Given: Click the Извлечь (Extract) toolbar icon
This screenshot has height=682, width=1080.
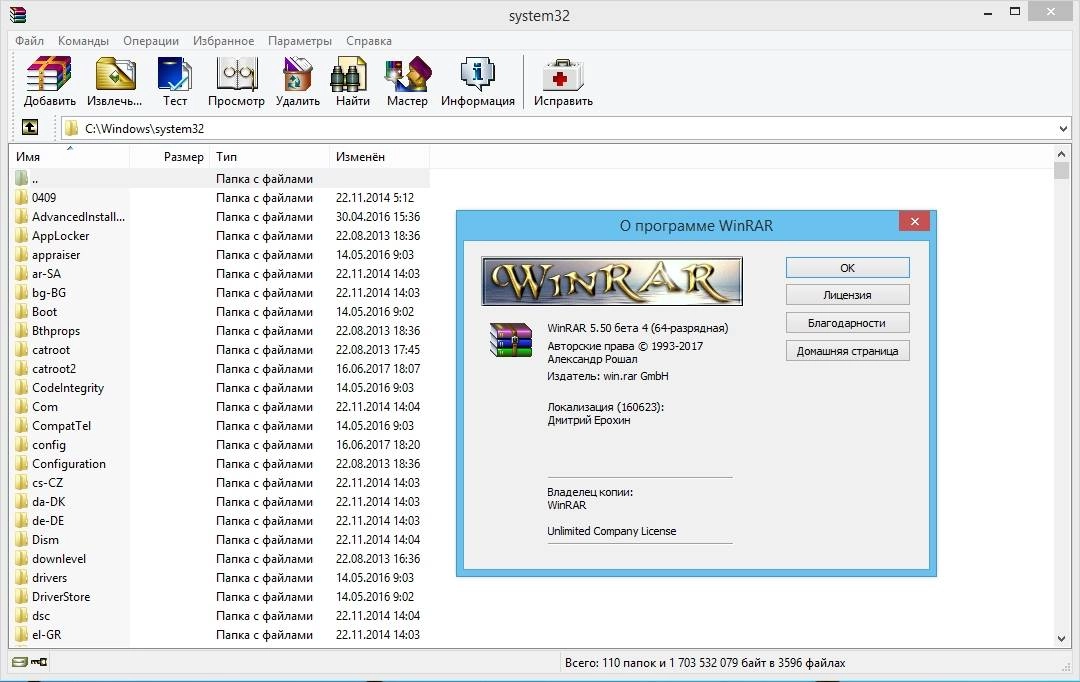Looking at the screenshot, I should 115,74.
